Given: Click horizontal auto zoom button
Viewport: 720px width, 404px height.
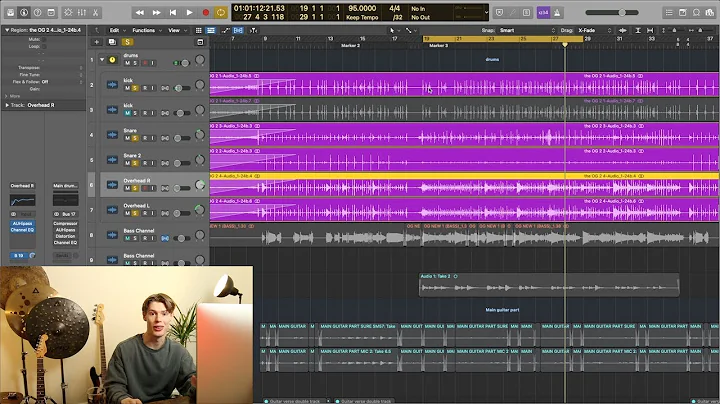Looking at the screenshot, I should pyautogui.click(x=650, y=30).
